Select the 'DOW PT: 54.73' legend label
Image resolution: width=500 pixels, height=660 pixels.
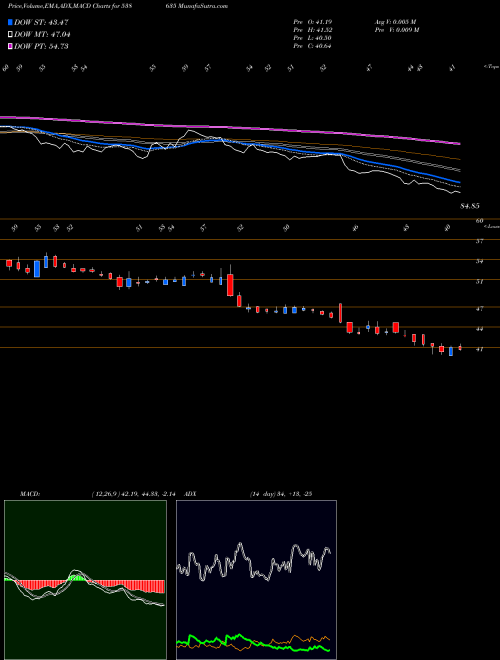pyautogui.click(x=41, y=46)
